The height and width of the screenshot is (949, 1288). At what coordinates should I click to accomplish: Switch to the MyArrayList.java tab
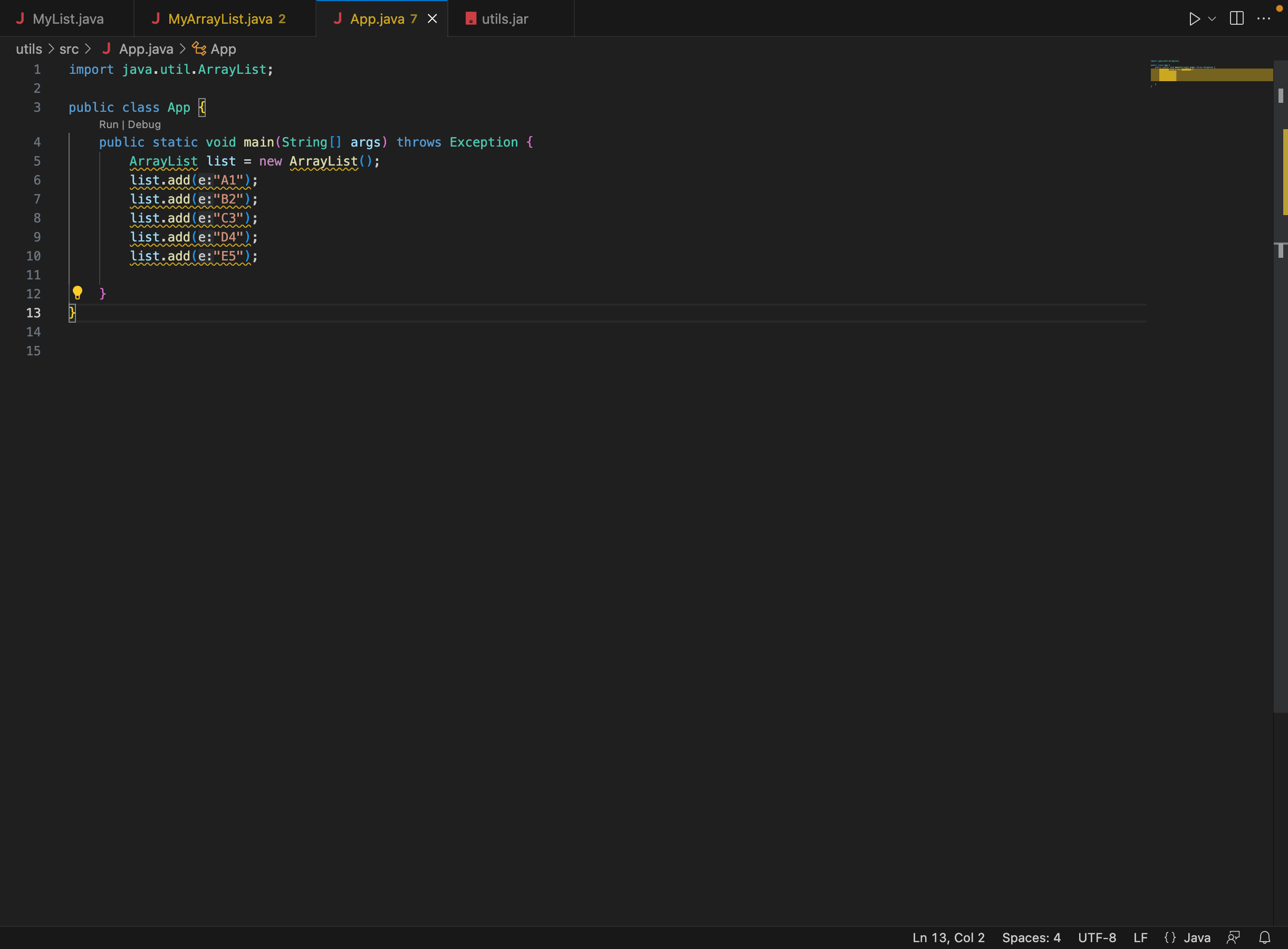[220, 19]
